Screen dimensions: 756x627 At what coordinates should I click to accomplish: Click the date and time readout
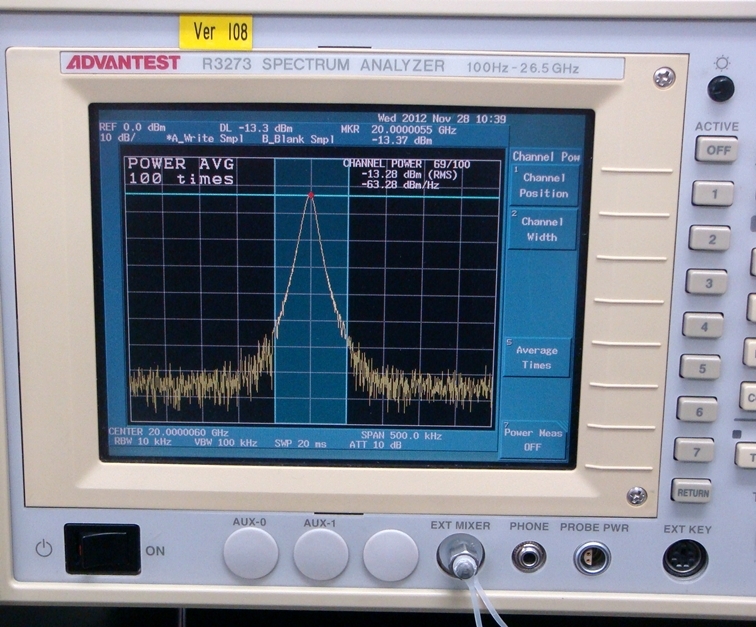click(x=442, y=119)
